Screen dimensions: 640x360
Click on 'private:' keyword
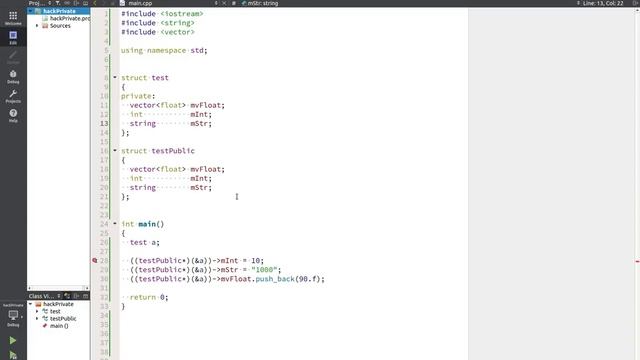pos(138,96)
